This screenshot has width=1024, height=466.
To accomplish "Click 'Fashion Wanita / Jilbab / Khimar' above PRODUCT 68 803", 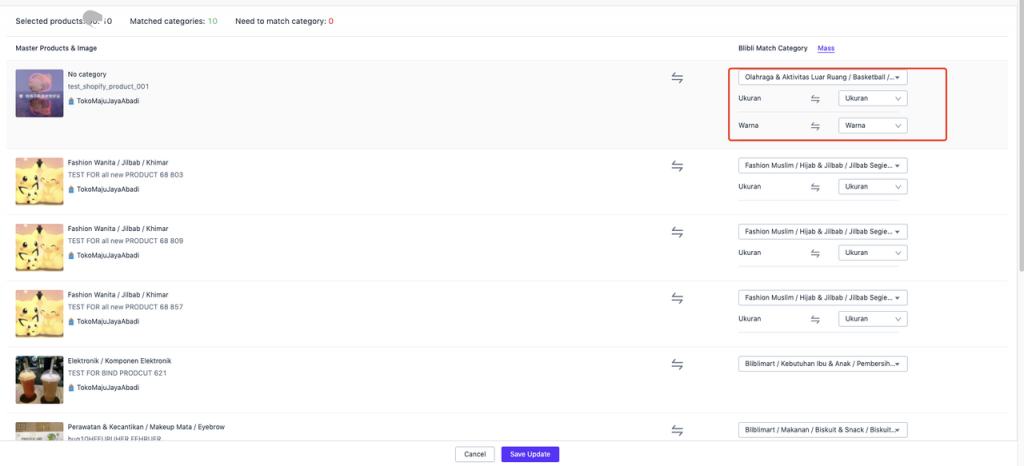I will (118, 163).
